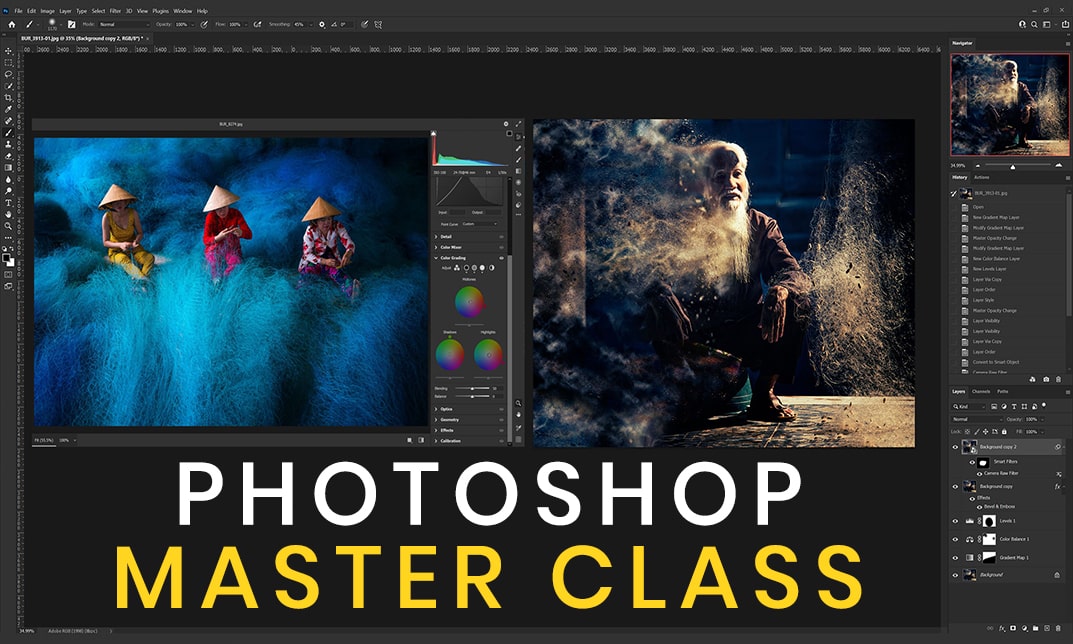
Task: Click the Midtones color wheel
Action: [469, 302]
